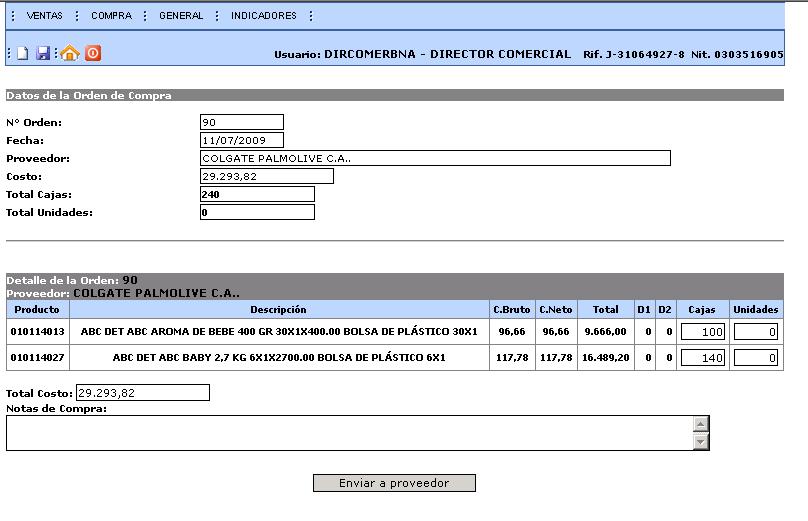Click the red power logout icon
808x521 pixels.
(x=93, y=53)
